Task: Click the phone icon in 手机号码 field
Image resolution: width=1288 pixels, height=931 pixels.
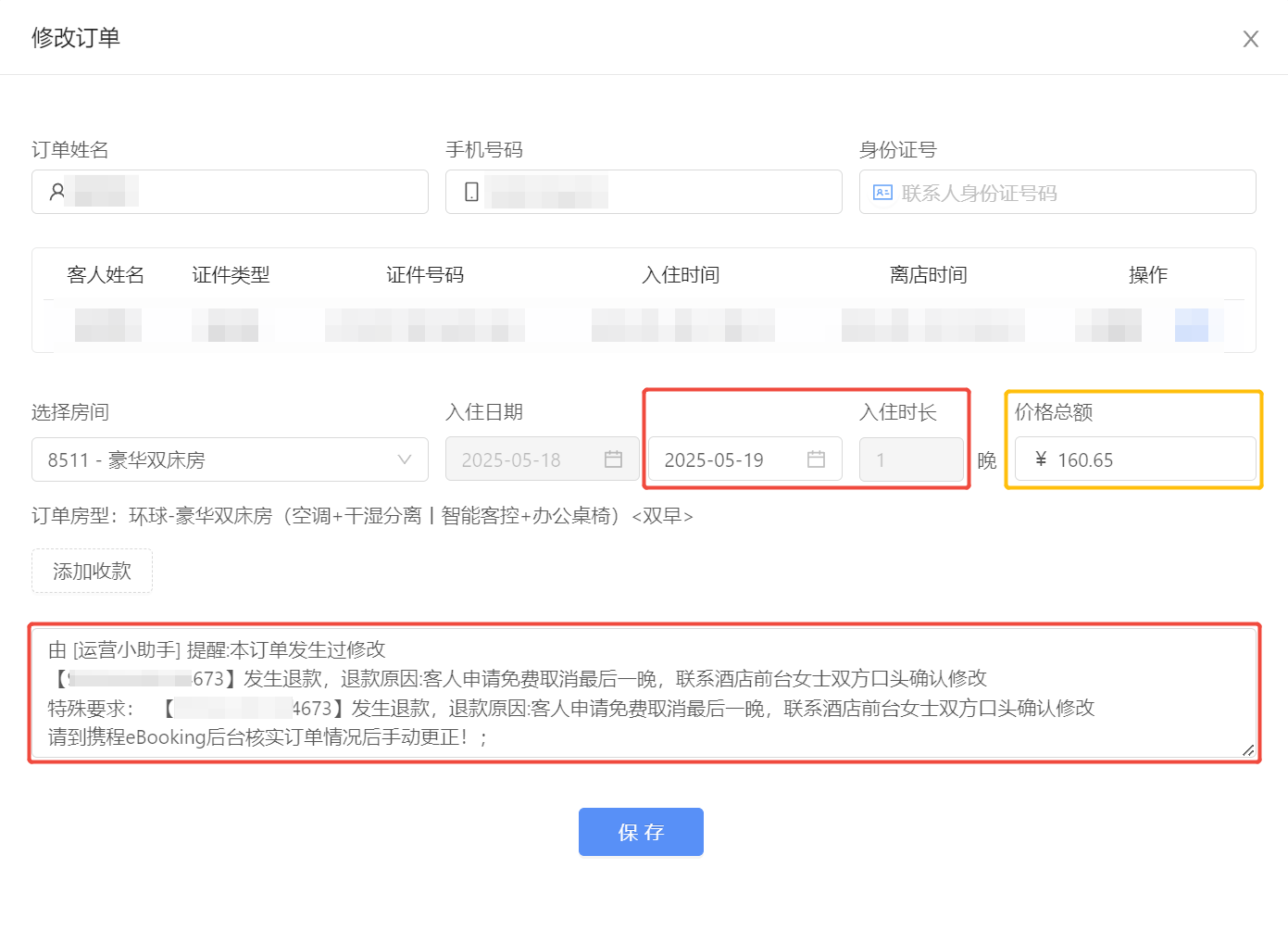Action: [471, 192]
